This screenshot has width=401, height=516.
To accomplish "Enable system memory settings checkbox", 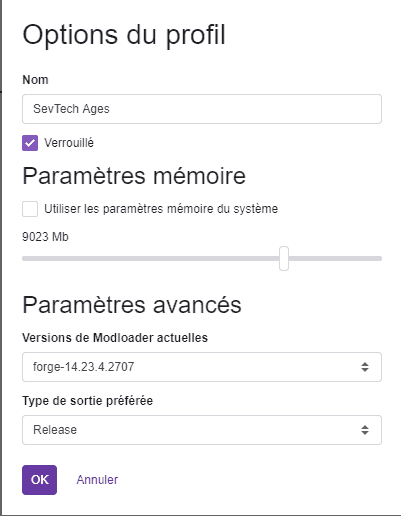I will click(x=30, y=209).
